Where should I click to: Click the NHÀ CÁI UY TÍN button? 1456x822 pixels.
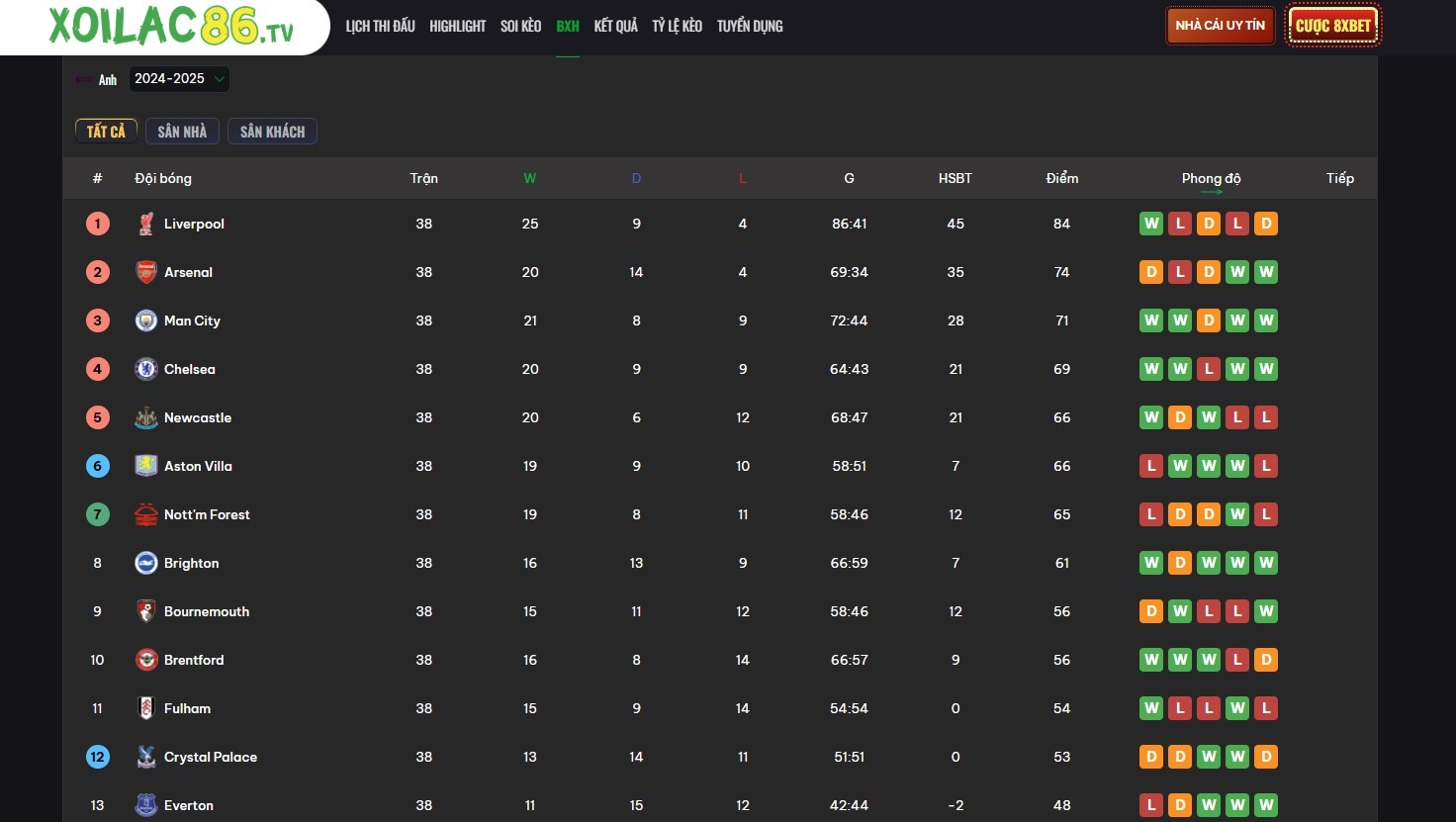tap(1221, 26)
